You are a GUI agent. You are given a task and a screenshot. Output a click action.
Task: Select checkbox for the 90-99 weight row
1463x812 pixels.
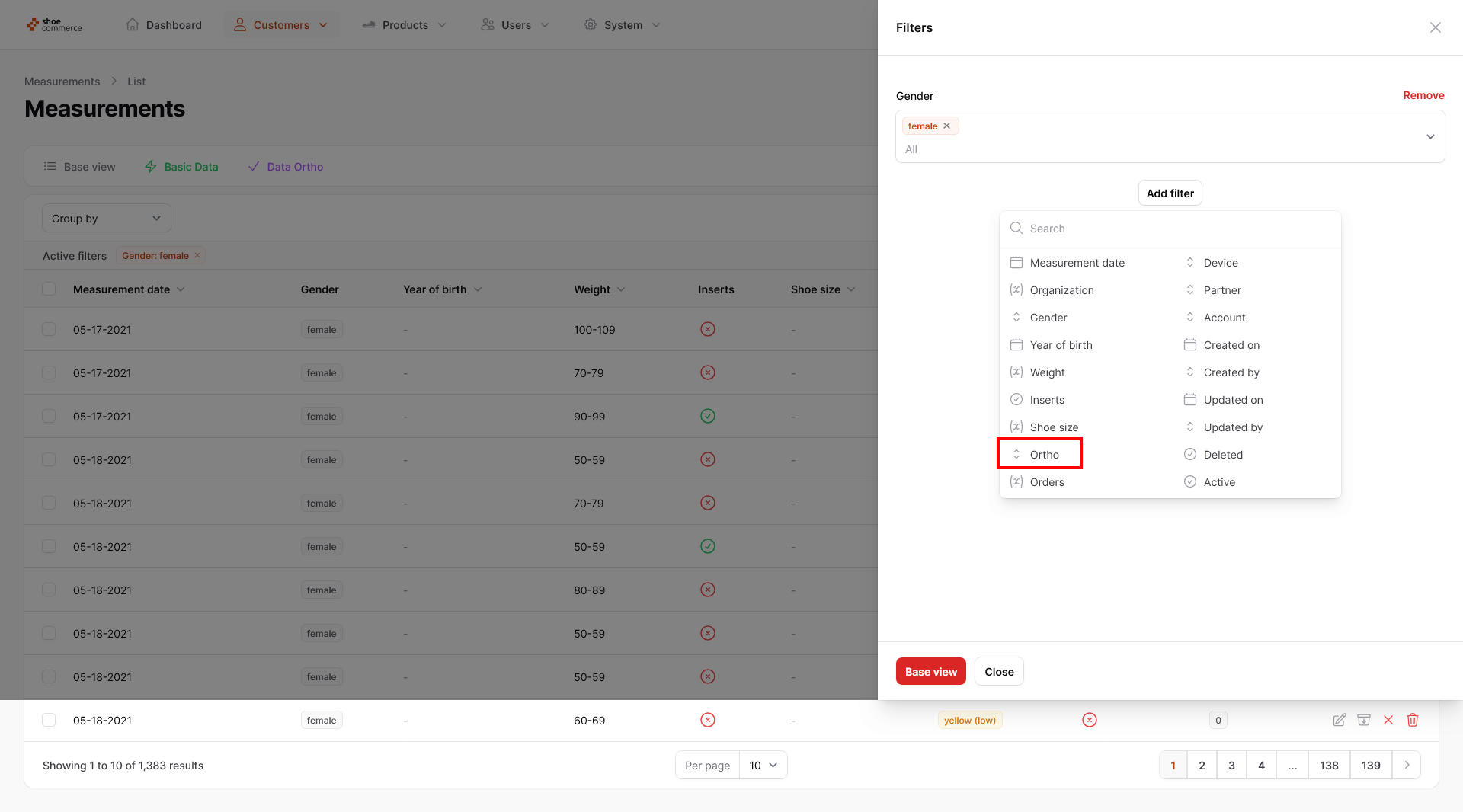[49, 416]
